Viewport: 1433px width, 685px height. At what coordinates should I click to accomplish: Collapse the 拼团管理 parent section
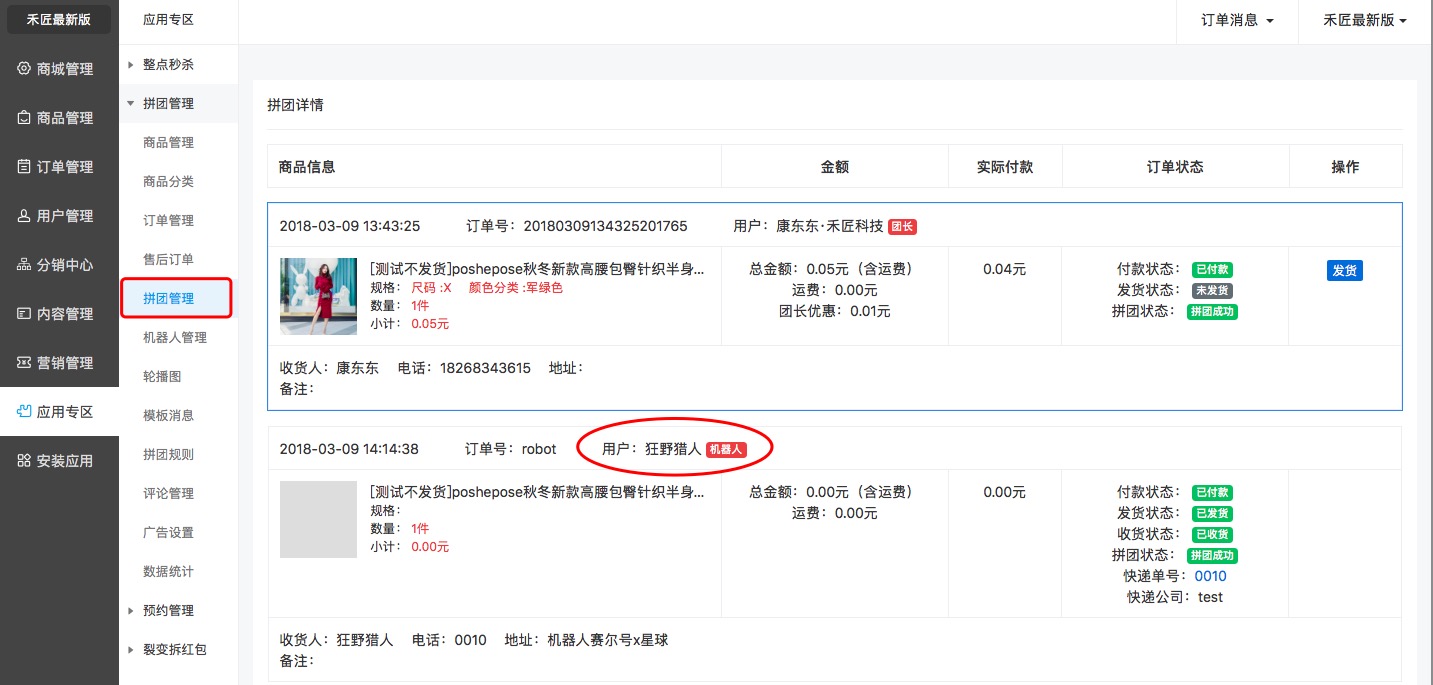coord(131,104)
